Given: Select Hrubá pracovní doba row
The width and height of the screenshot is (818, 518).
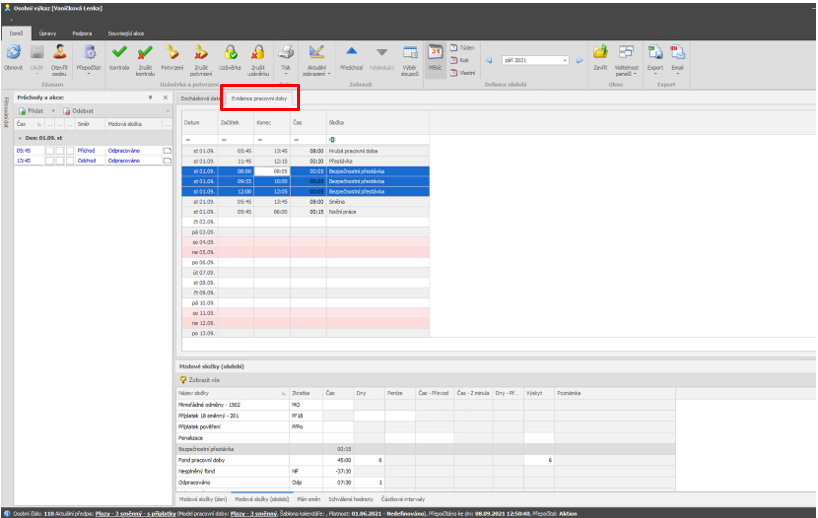Looking at the screenshot, I should (306, 151).
